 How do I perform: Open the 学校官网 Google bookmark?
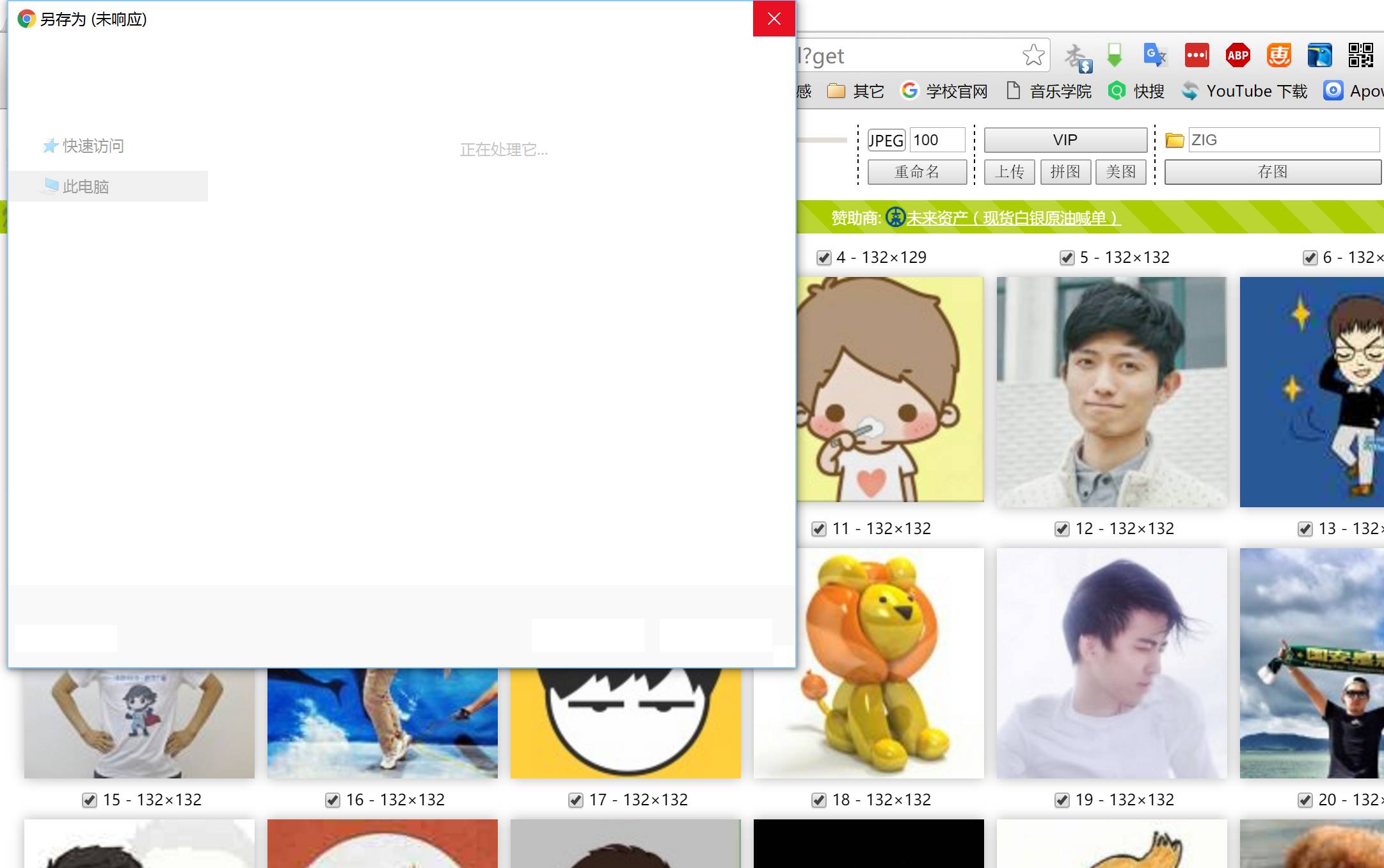(944, 91)
